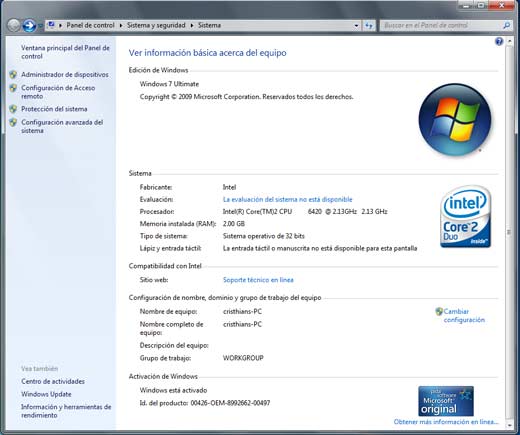Click the Windows 7 logo orb

[455, 119]
